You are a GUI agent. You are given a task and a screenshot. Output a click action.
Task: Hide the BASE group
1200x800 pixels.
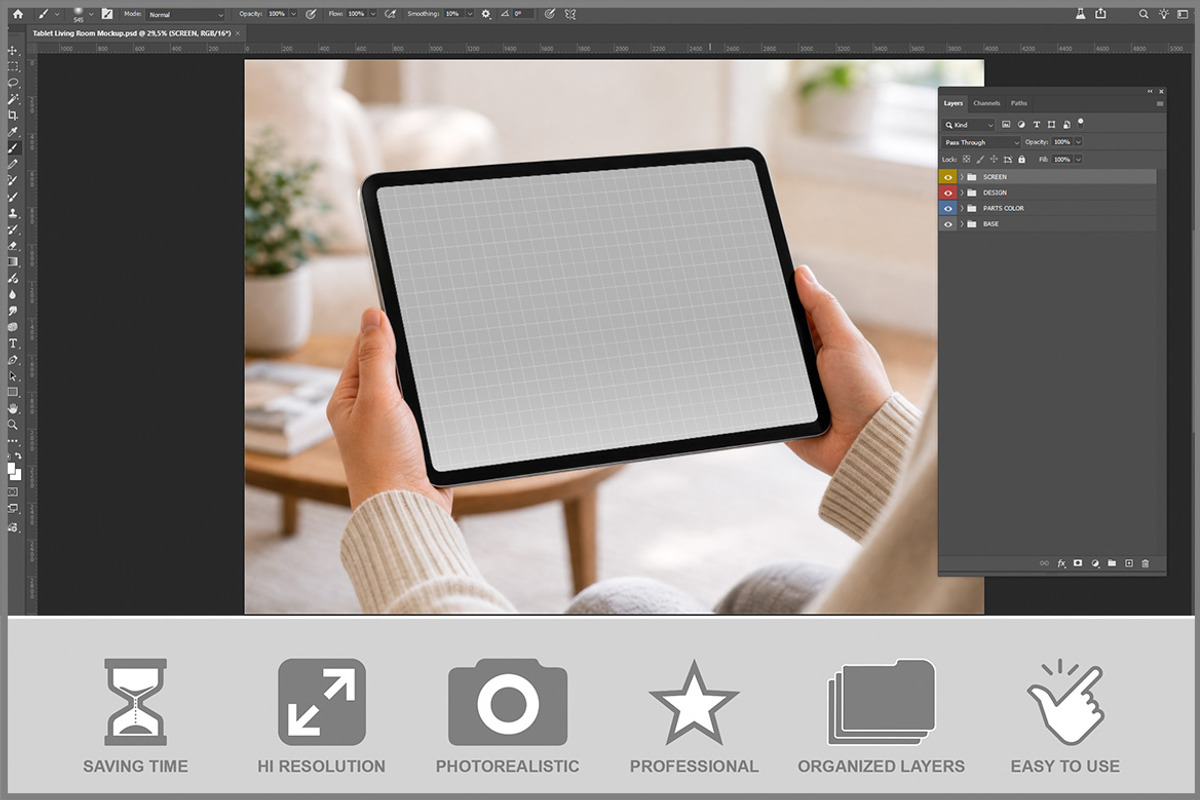click(948, 224)
